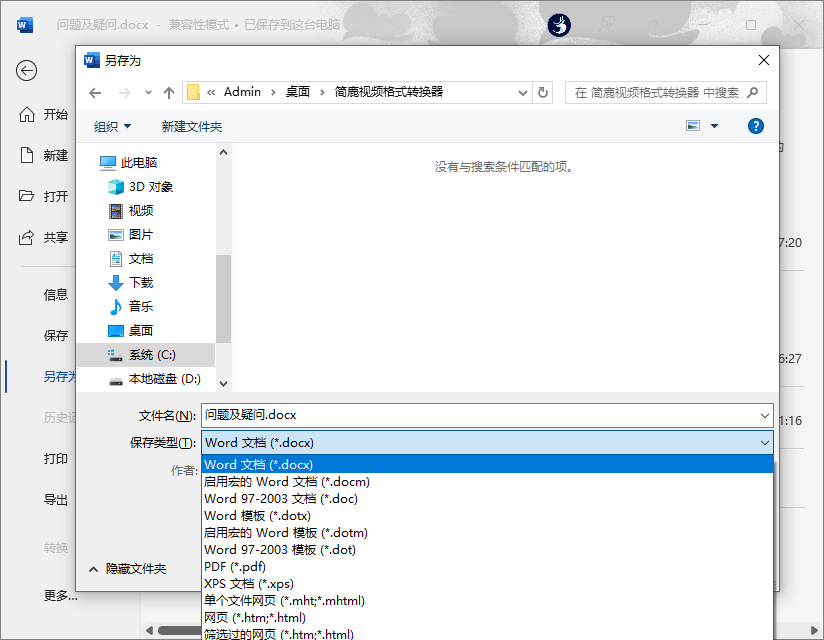This screenshot has height=640, width=824.
Task: Open the 音乐 folder
Action: tap(139, 306)
